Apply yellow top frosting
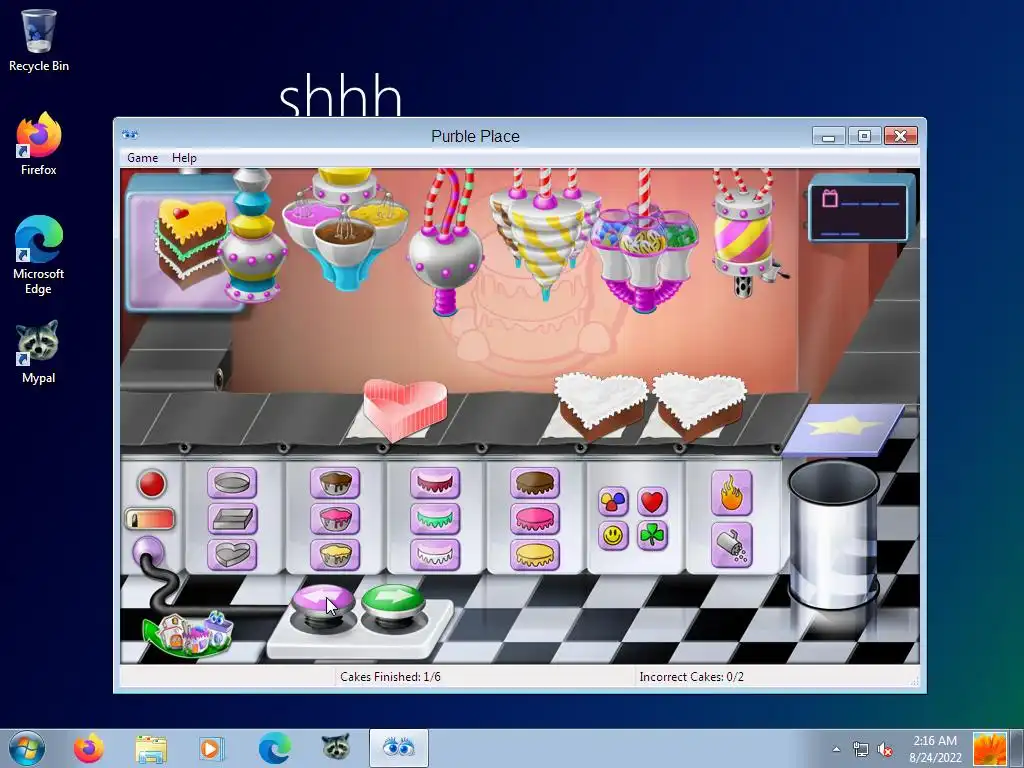 [x=535, y=554]
